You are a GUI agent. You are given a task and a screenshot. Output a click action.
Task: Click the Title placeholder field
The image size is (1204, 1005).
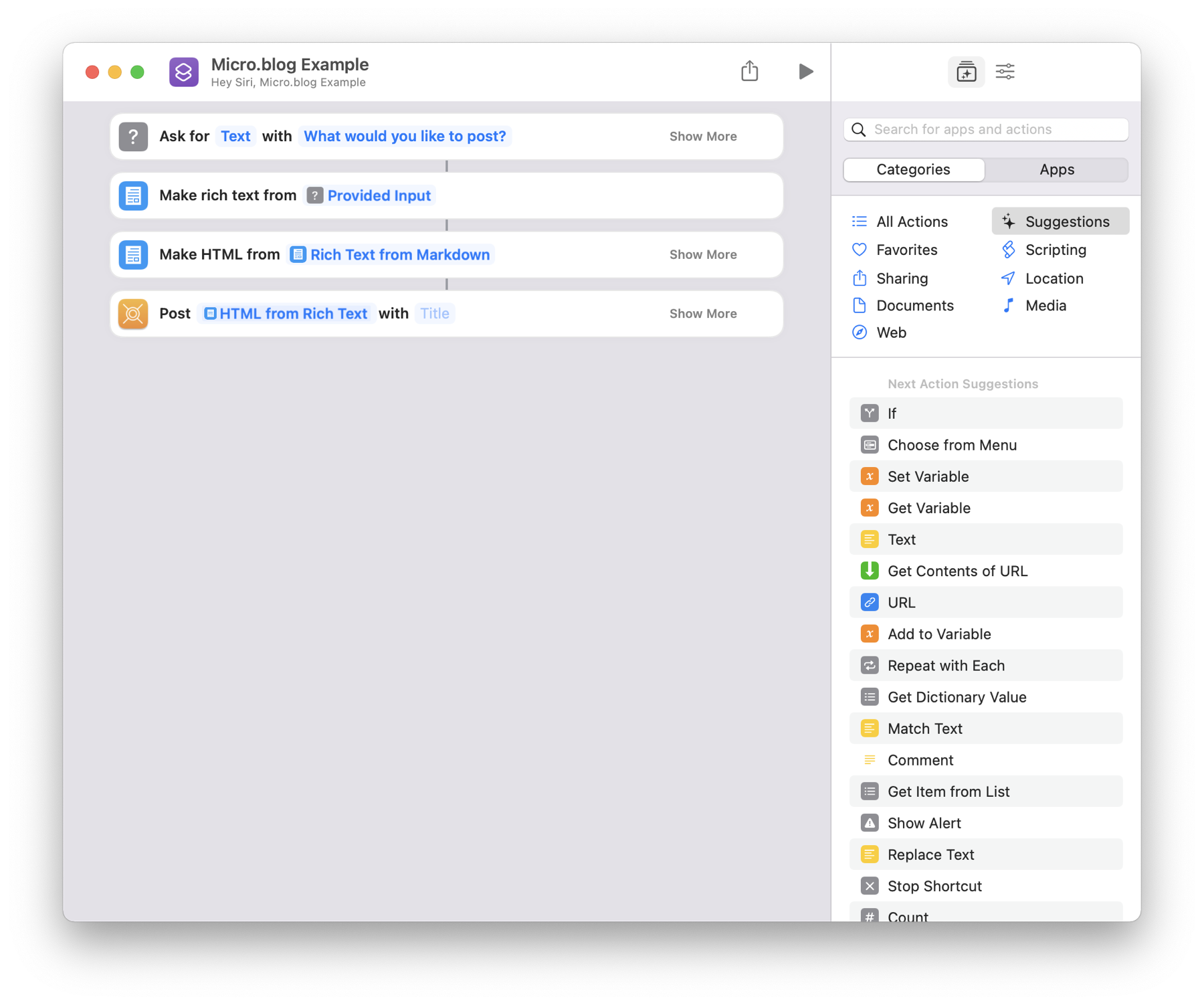(435, 314)
